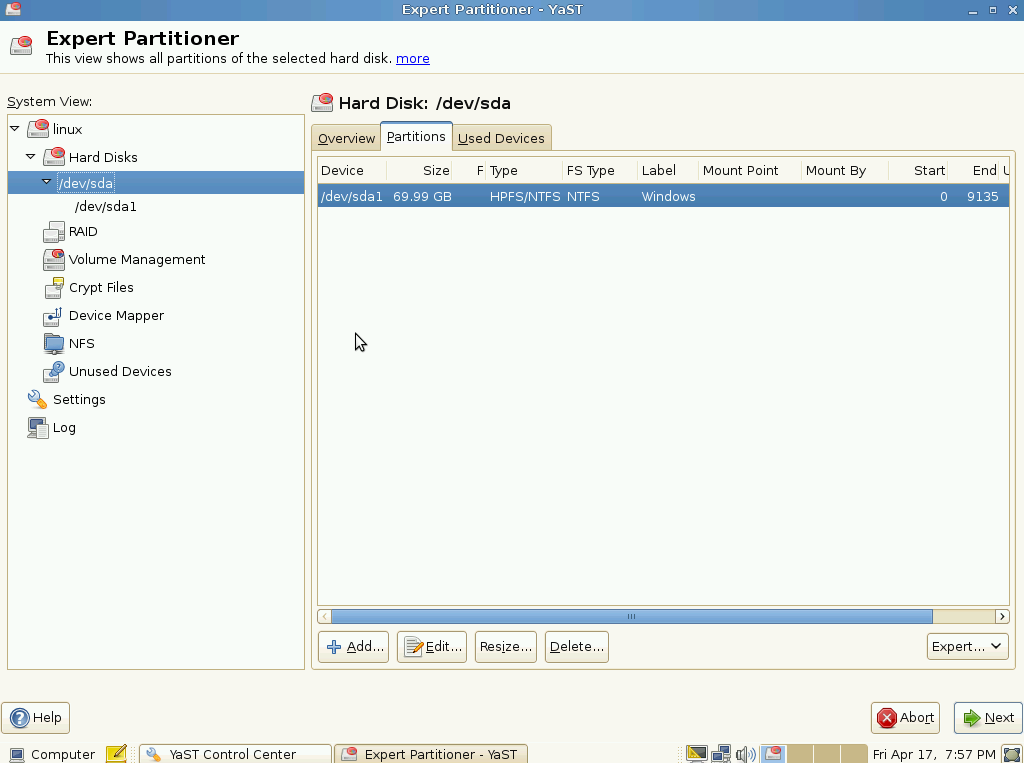Sort by the Type column header
The height and width of the screenshot is (763, 1024).
(524, 170)
